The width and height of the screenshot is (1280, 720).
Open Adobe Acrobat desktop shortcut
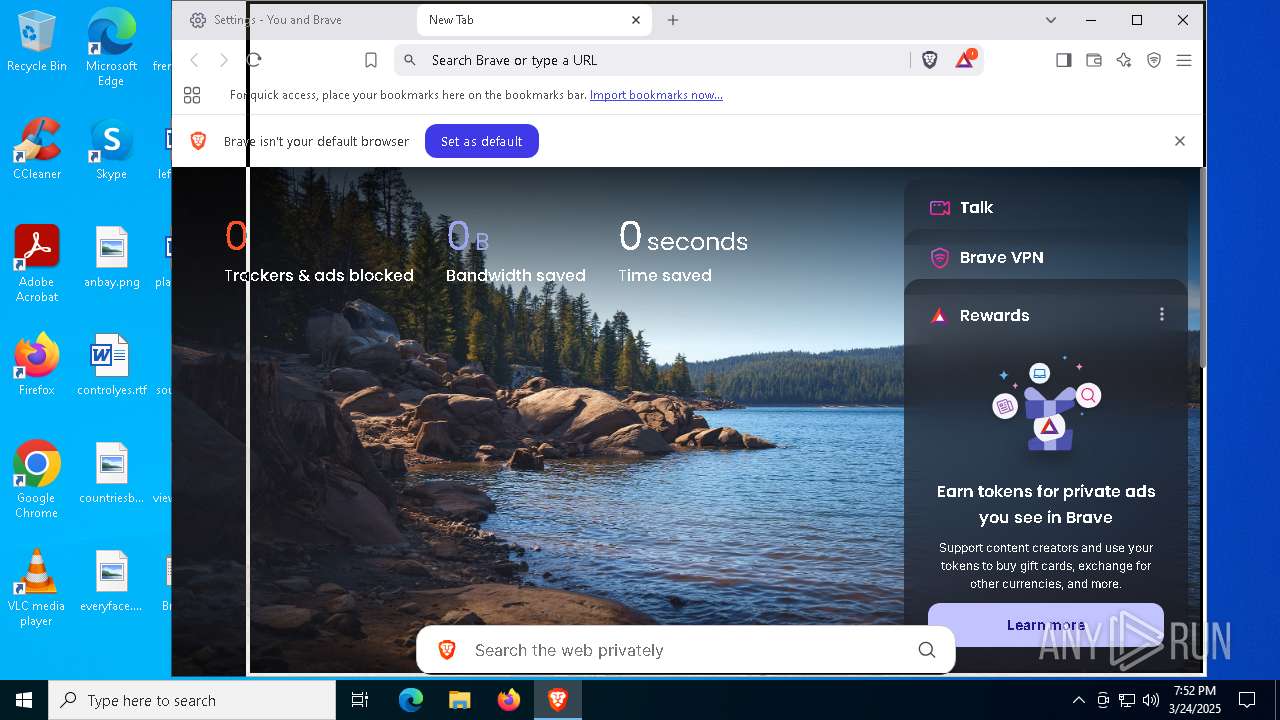pyautogui.click(x=37, y=264)
